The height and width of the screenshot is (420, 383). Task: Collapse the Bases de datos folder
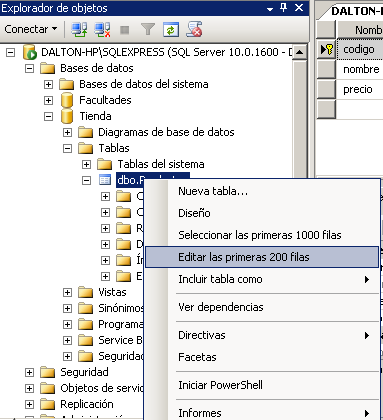(x=30, y=68)
